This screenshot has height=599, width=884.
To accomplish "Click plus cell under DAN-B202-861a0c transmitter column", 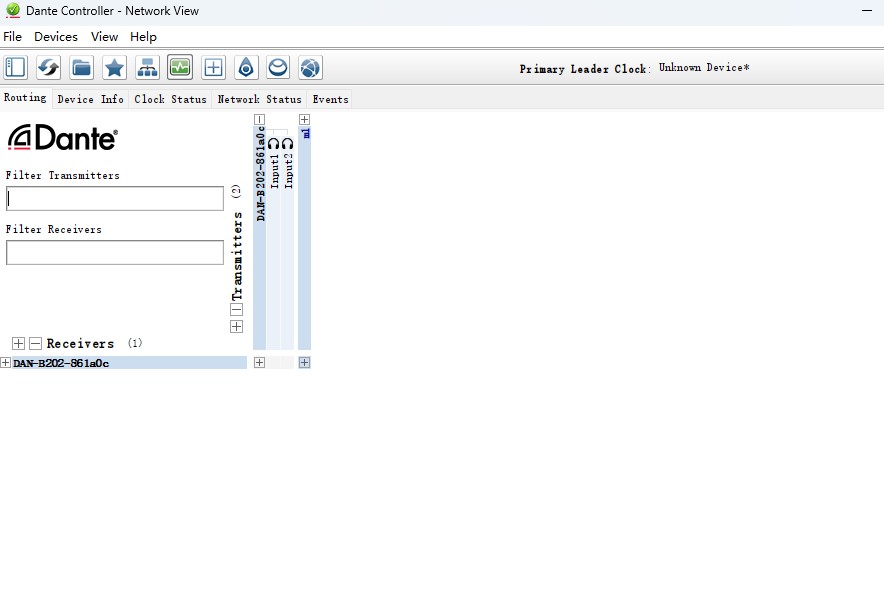I will [259, 363].
